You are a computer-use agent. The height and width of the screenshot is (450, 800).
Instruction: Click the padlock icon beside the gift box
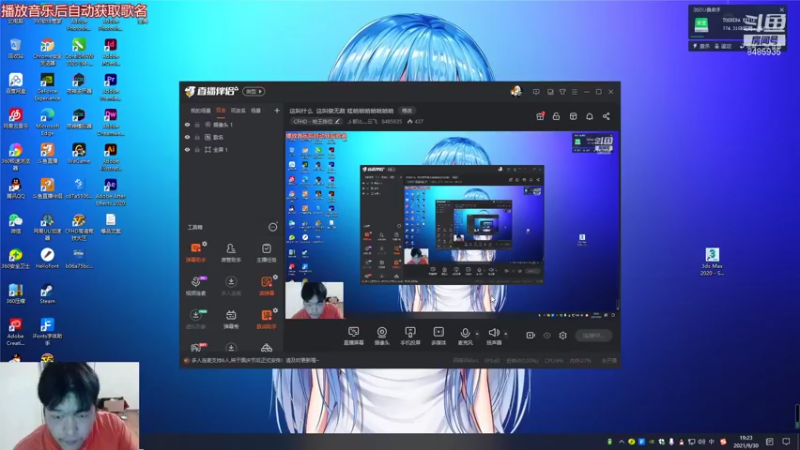click(x=556, y=116)
